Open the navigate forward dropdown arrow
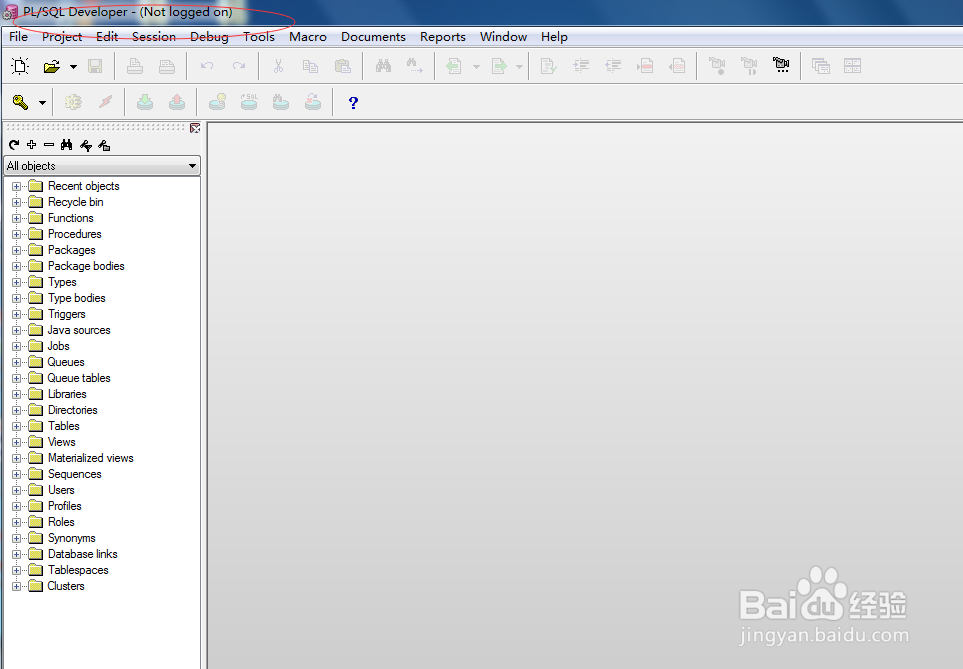Viewport: 963px width, 669px height. coord(519,66)
